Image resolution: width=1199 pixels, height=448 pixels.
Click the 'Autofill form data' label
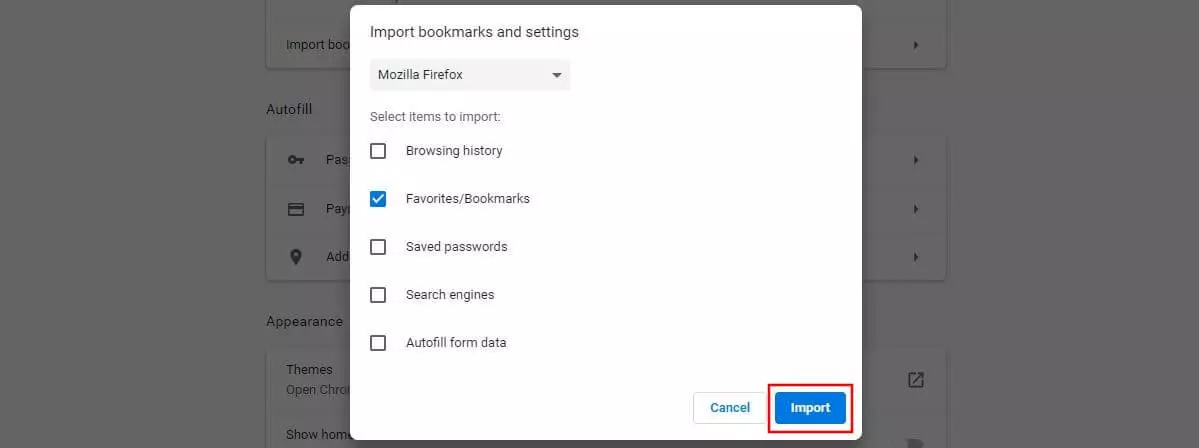(456, 343)
